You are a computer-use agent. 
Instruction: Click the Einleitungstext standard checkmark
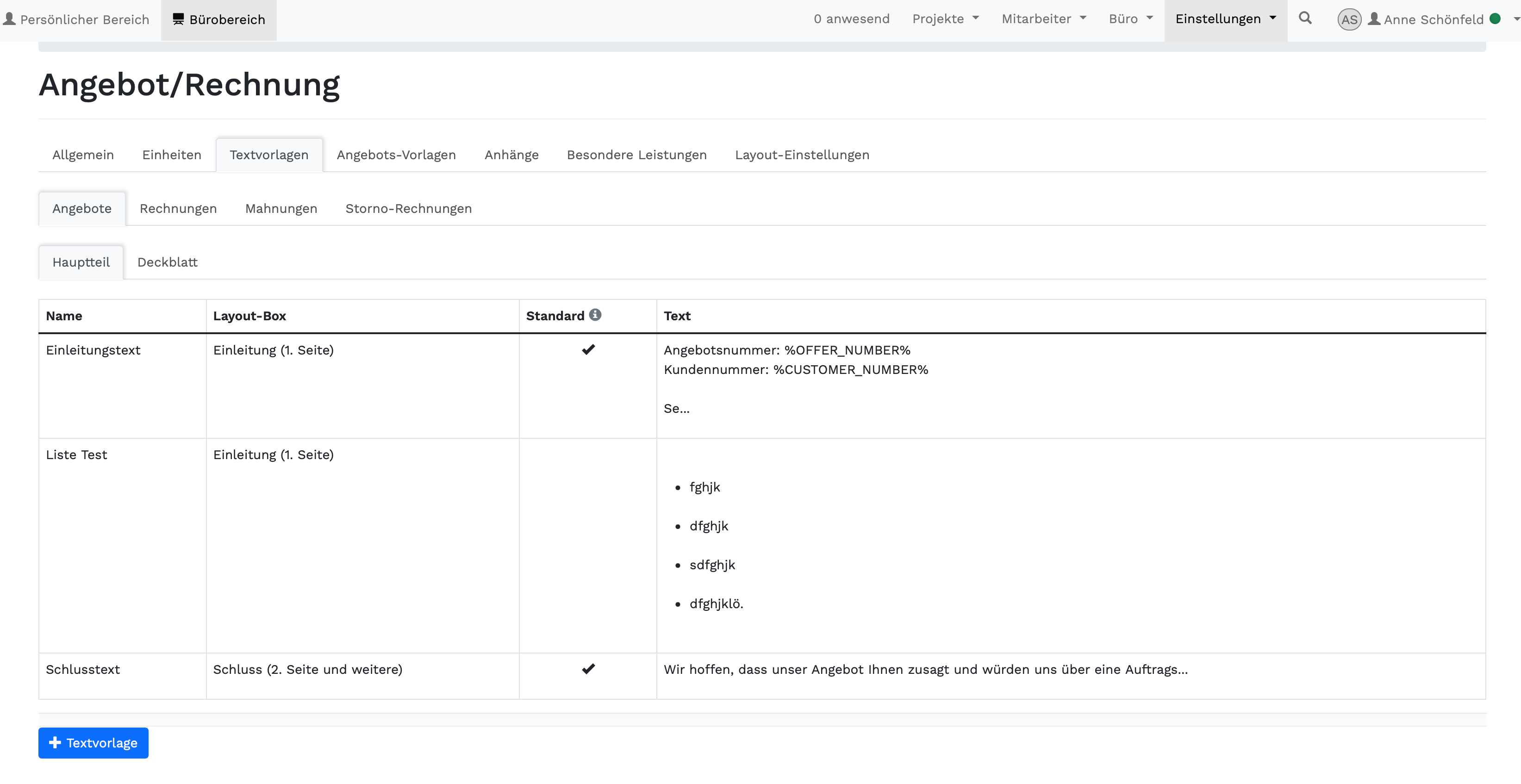click(588, 349)
